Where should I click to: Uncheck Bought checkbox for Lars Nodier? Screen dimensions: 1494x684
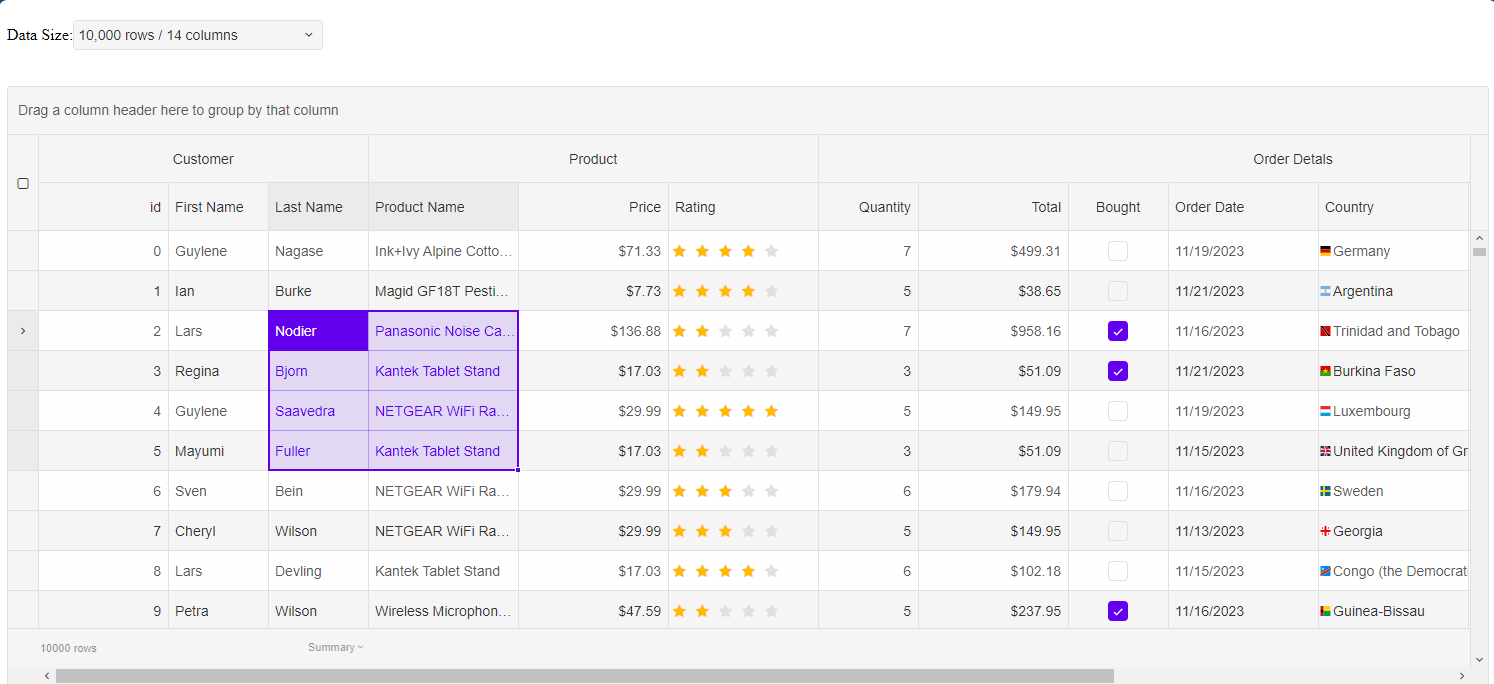point(1118,331)
